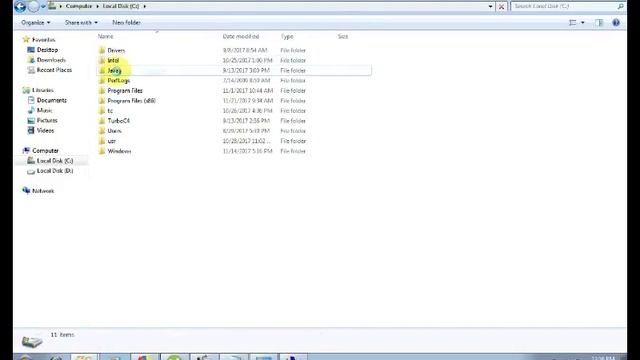Click the Favorites star icon
The width and height of the screenshot is (640, 360).
coord(26,40)
